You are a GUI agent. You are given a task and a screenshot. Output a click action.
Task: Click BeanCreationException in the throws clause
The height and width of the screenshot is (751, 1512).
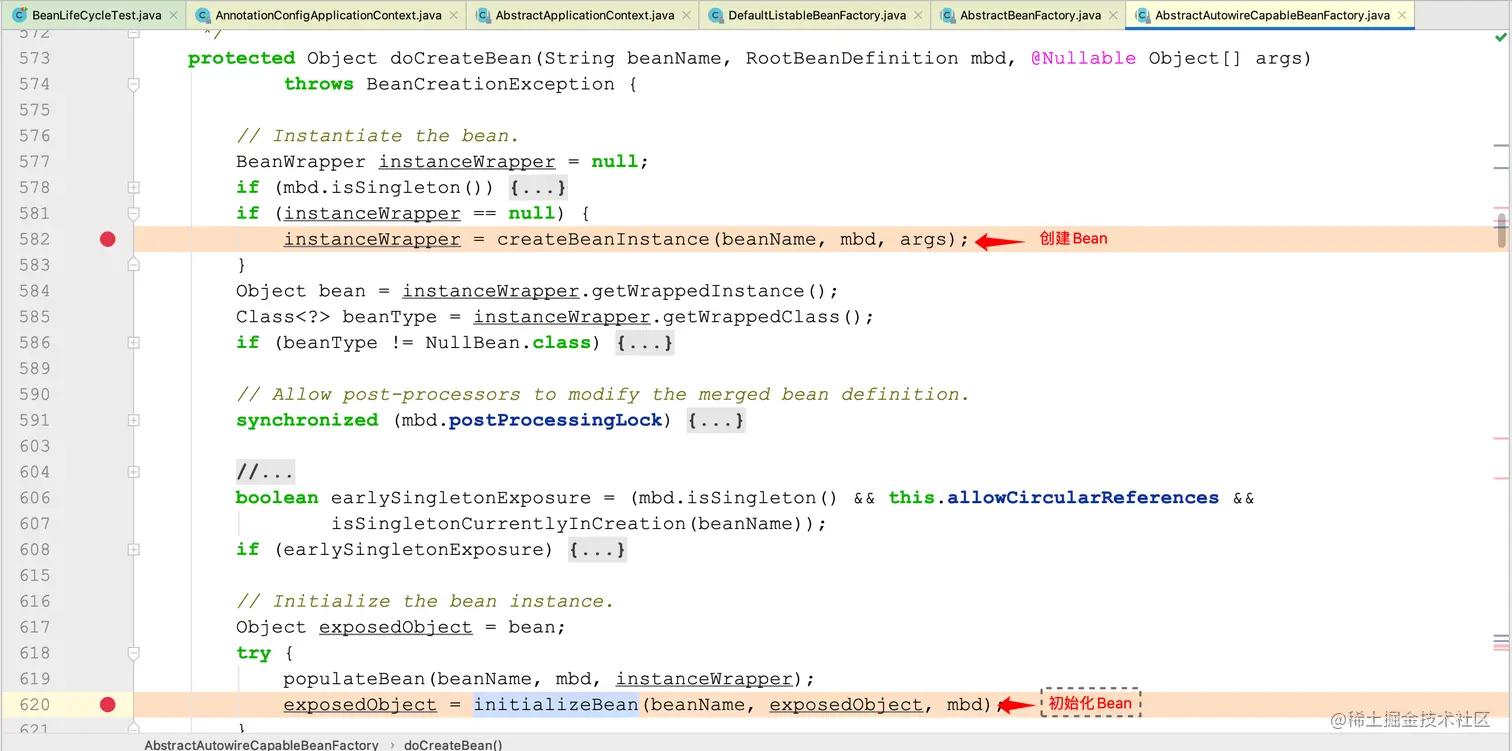point(491,85)
